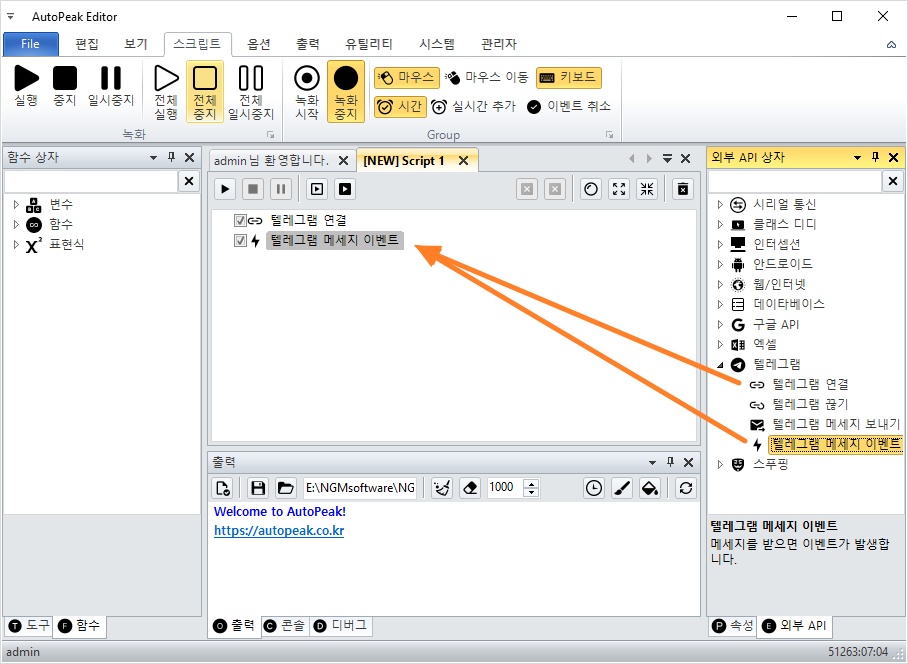
Task: Select 데이타베이스 in the API tree
Action: [789, 305]
